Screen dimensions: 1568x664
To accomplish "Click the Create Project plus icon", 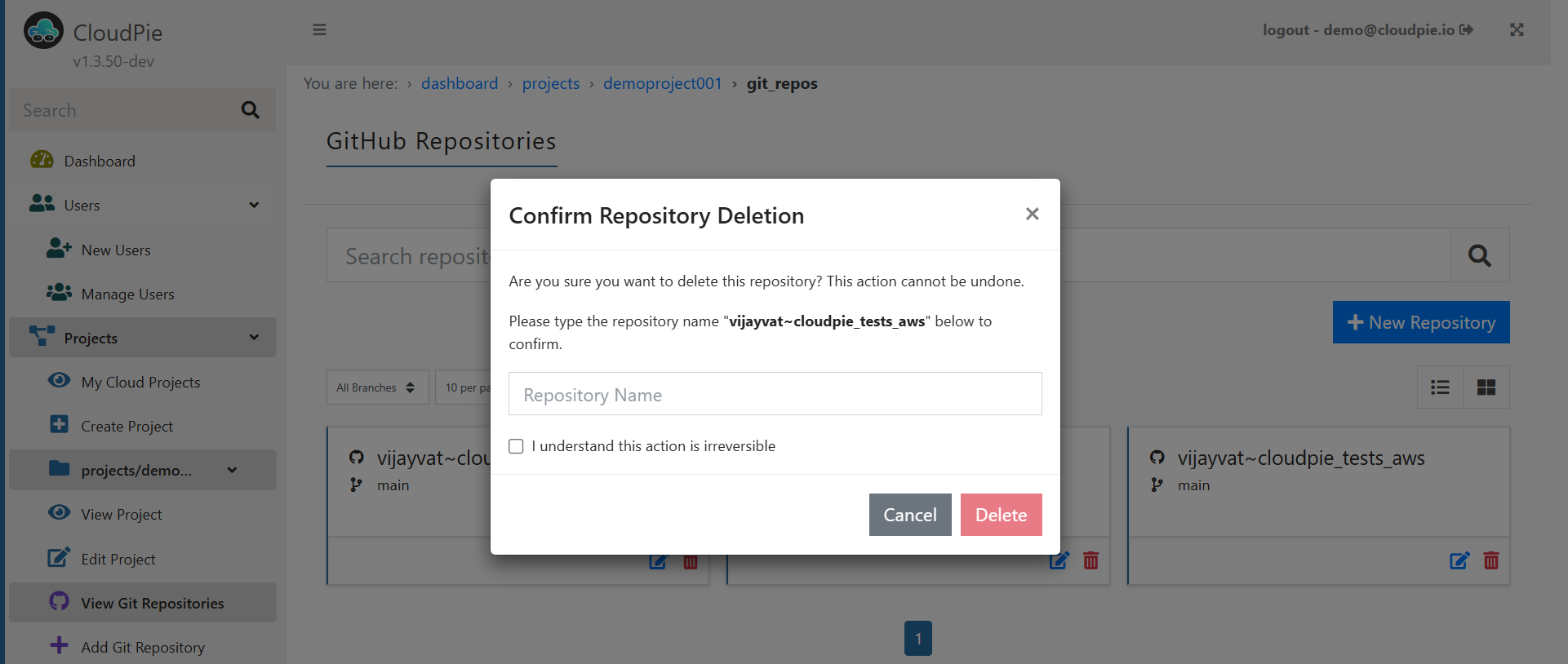I will pyautogui.click(x=59, y=424).
